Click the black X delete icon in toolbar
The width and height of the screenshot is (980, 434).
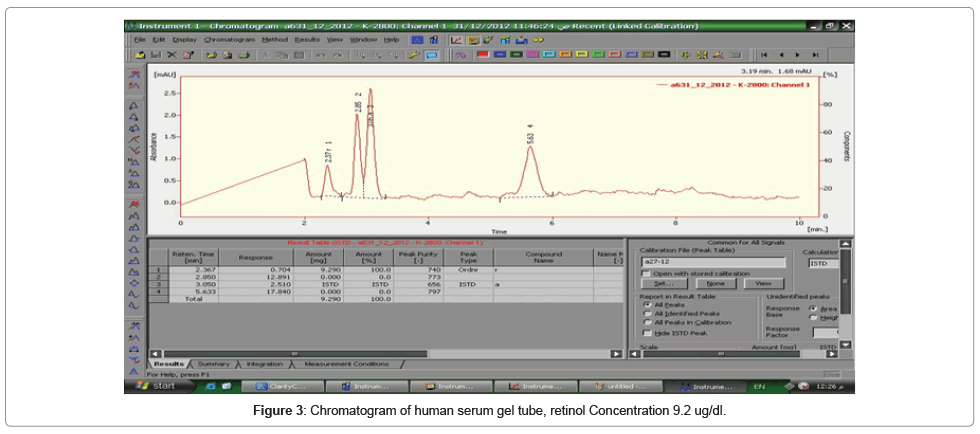172,54
